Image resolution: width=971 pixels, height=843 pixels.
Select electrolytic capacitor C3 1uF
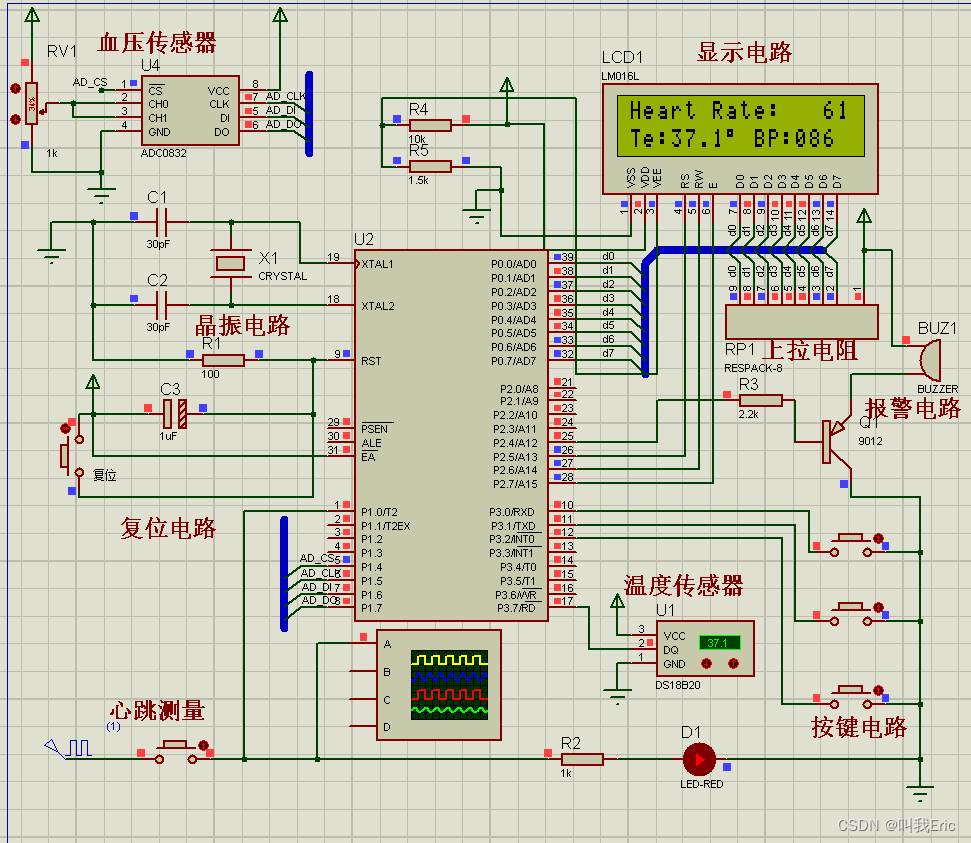[x=175, y=414]
